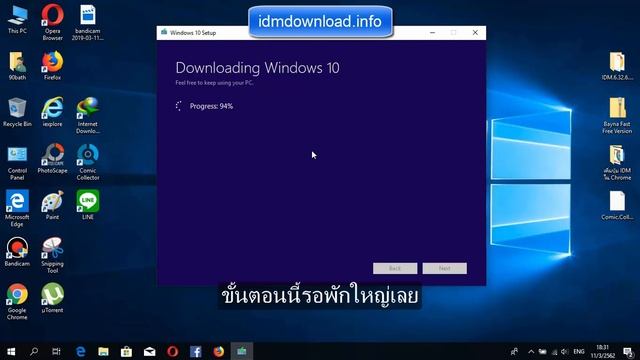
Task: Click the Downloading Windows 10 heading
Action: point(257,68)
